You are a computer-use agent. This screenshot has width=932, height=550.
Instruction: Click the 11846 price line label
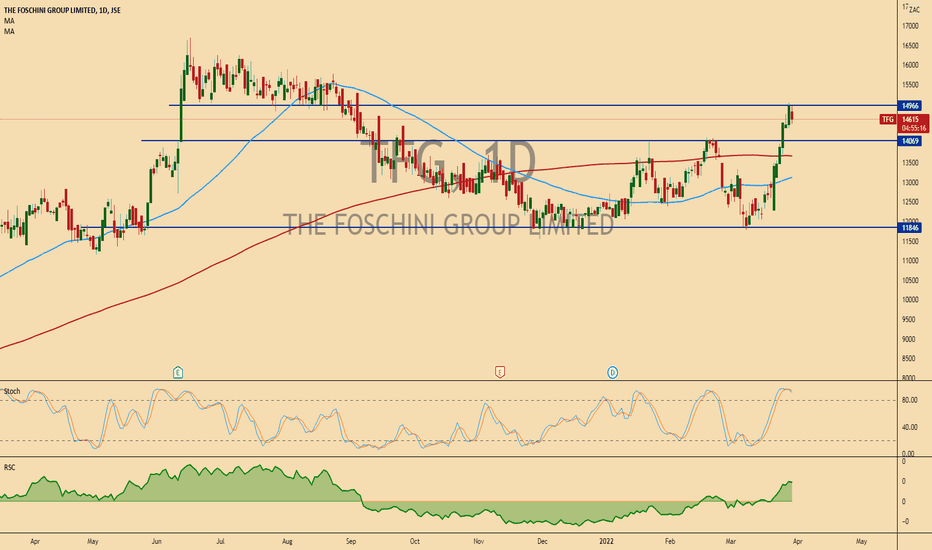click(910, 228)
